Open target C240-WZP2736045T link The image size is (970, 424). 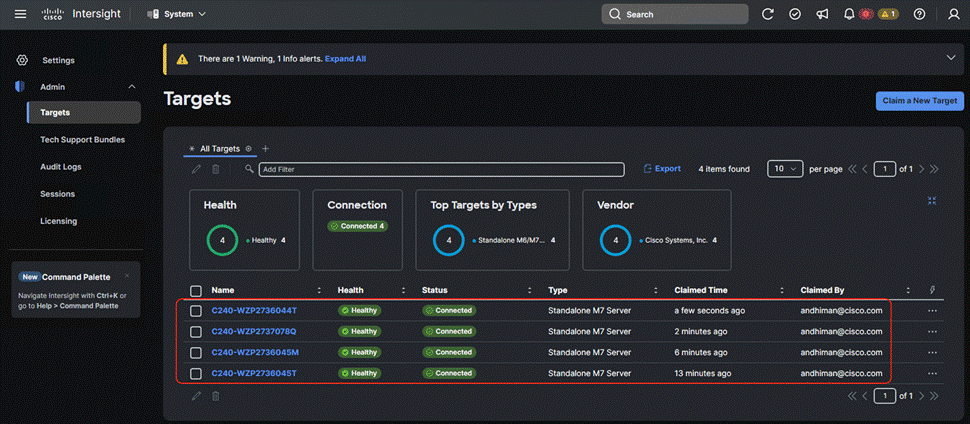click(254, 373)
